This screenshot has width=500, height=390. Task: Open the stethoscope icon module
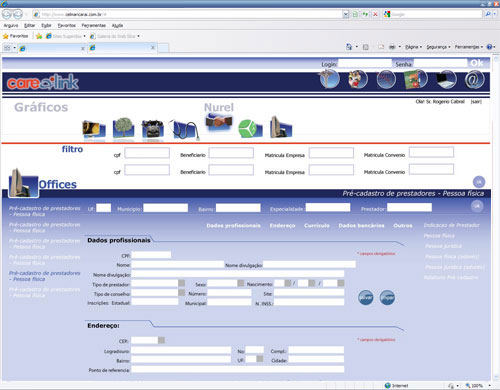pos(184,129)
